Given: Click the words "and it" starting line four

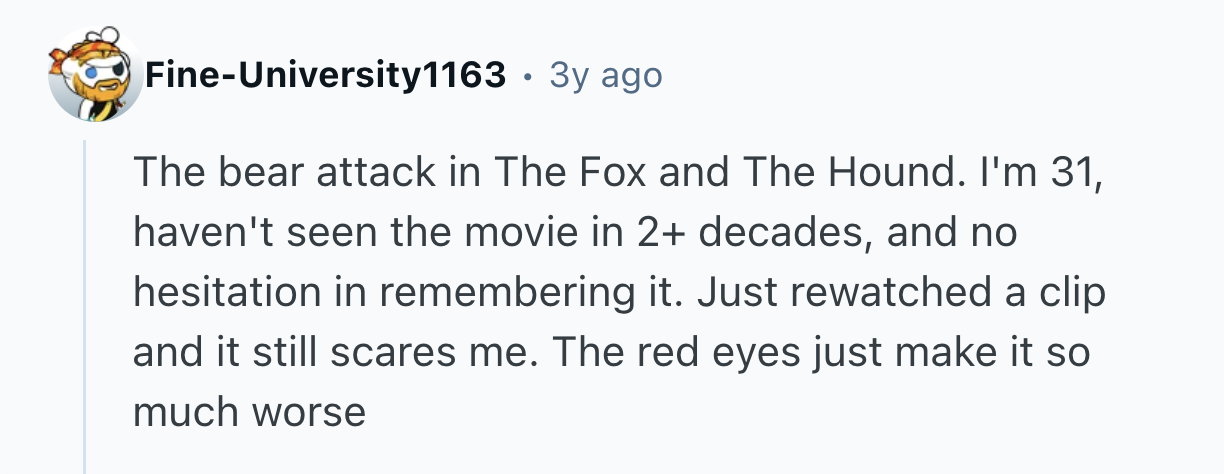Looking at the screenshot, I should pos(193,352).
